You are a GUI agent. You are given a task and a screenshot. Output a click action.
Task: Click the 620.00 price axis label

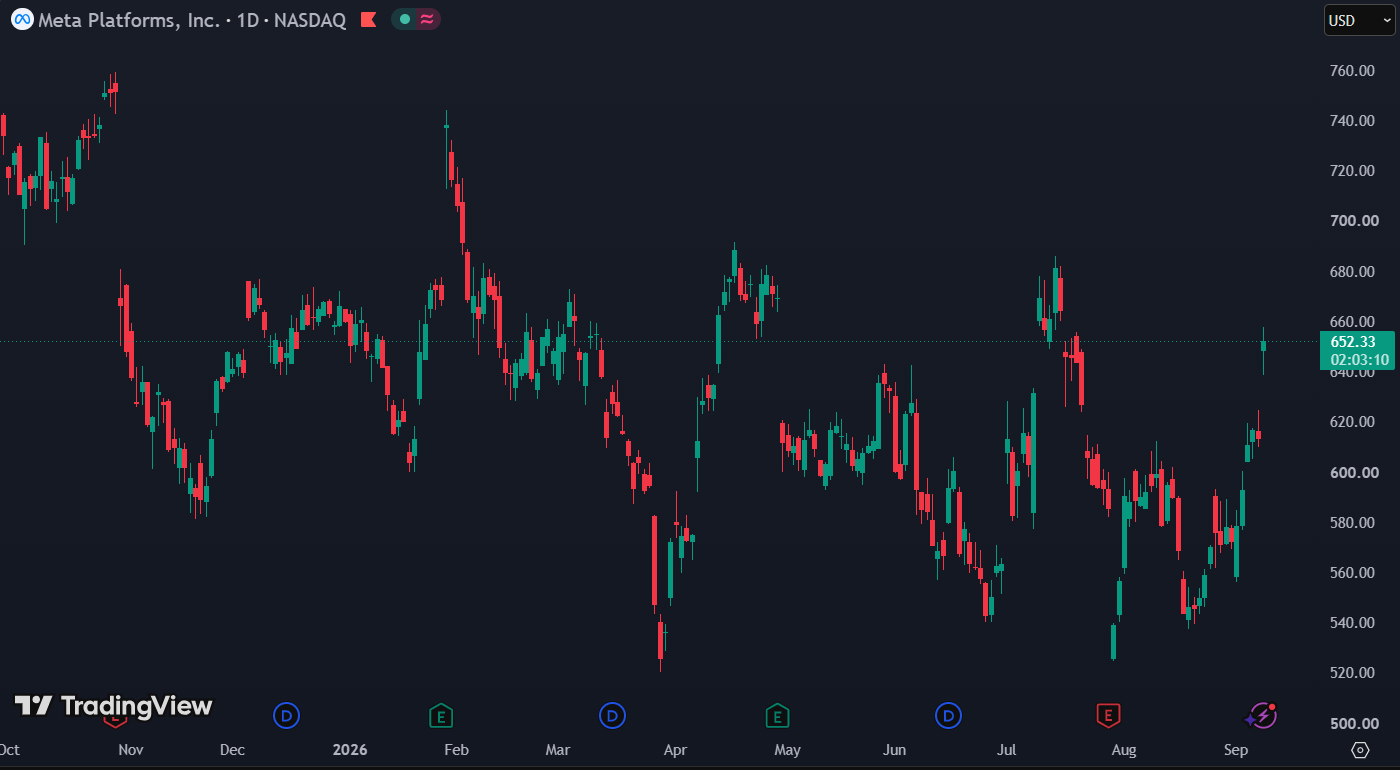click(x=1355, y=422)
